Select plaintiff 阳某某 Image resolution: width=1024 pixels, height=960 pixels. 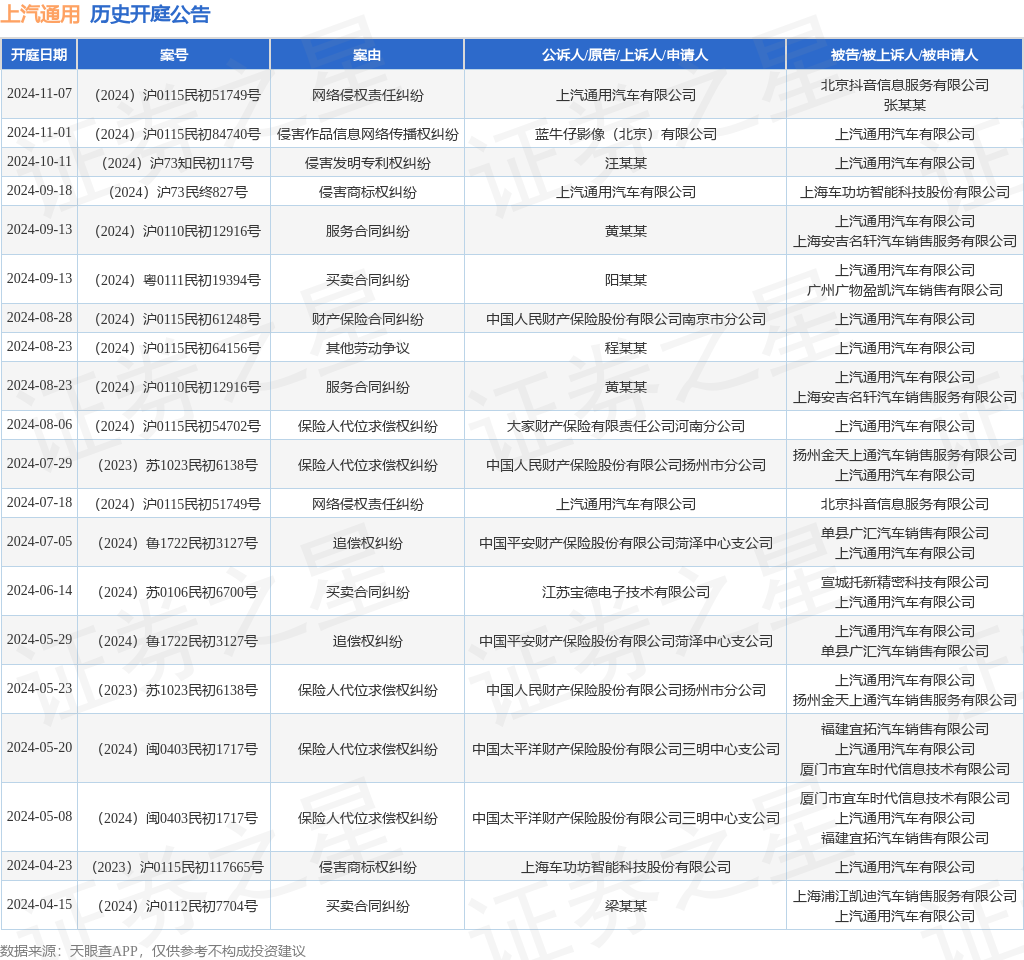point(626,280)
